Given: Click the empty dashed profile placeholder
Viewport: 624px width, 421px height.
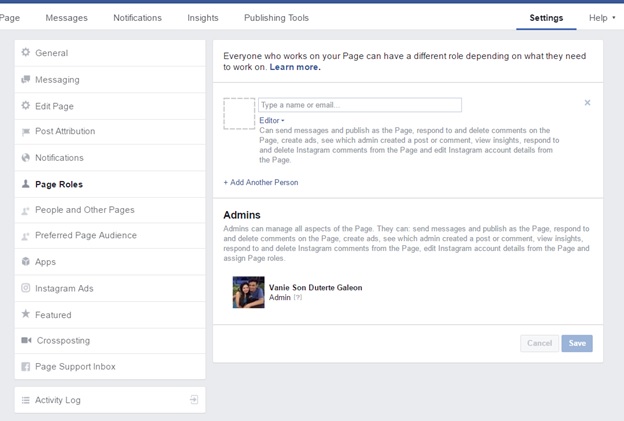Looking at the screenshot, I should pos(239,113).
